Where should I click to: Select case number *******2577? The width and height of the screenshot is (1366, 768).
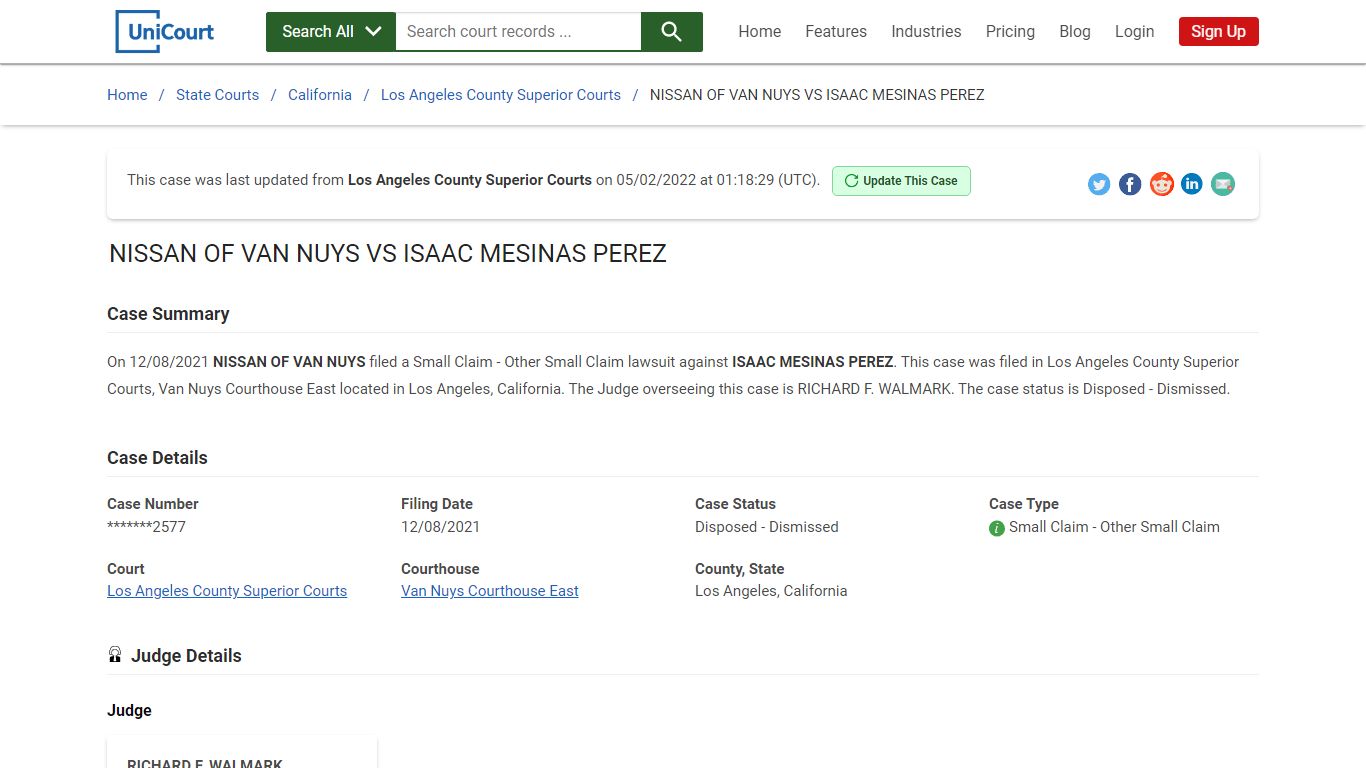coord(146,527)
